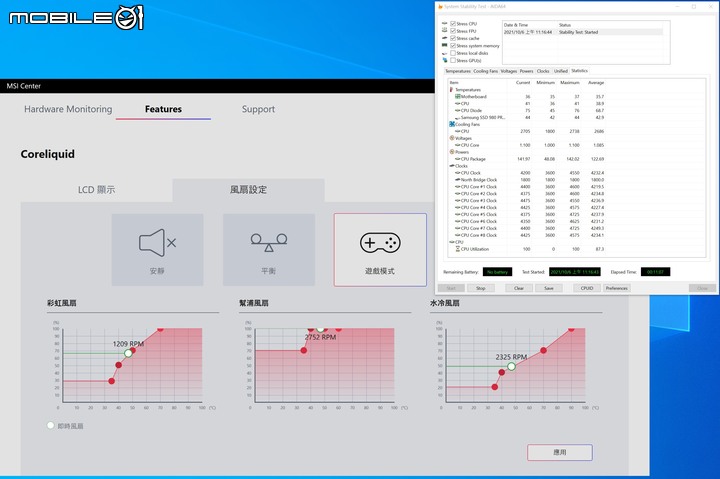Click the icon beside Stress FPU
This screenshot has height=479, width=720.
pyautogui.click(x=444, y=31)
